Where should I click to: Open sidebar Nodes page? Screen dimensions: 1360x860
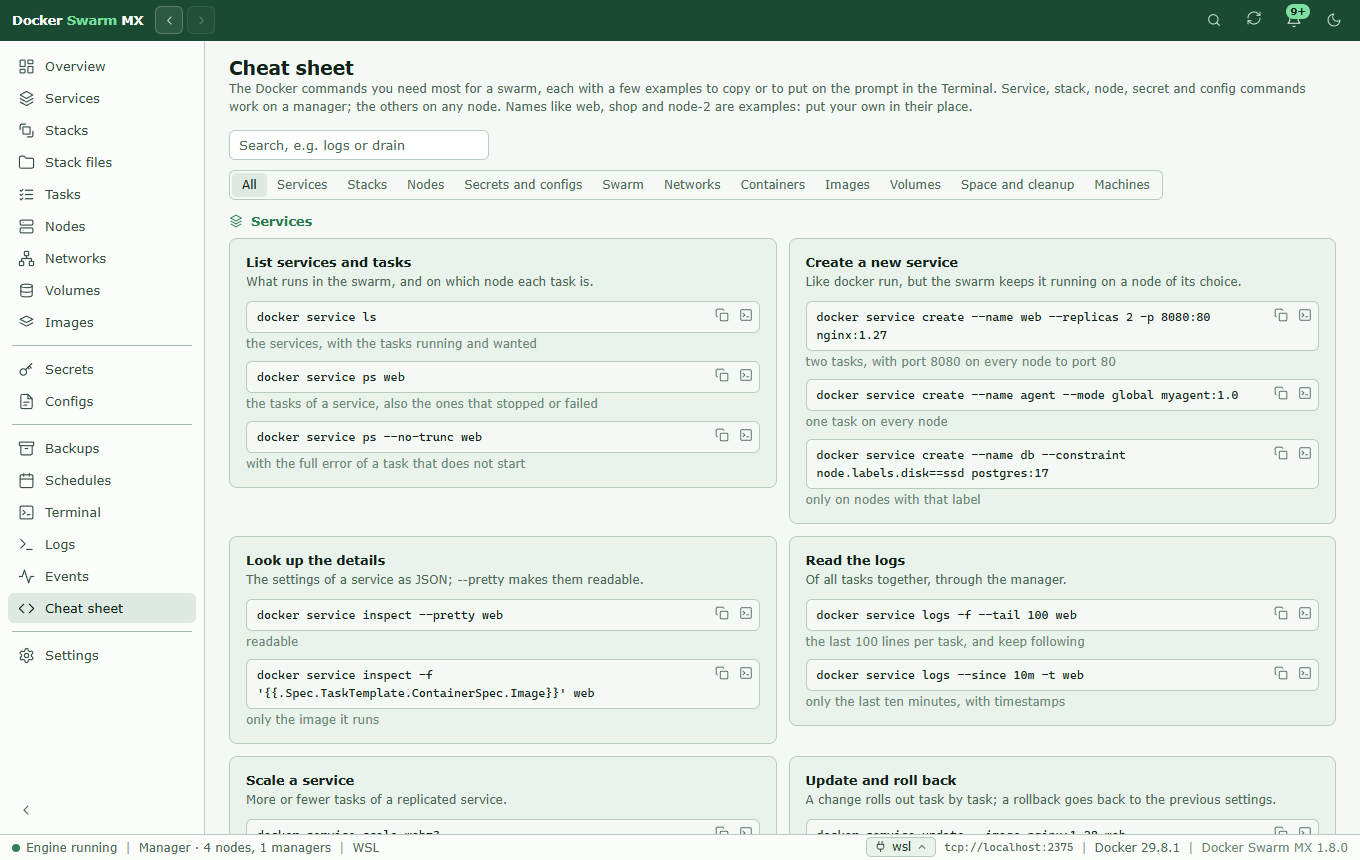(x=102, y=226)
